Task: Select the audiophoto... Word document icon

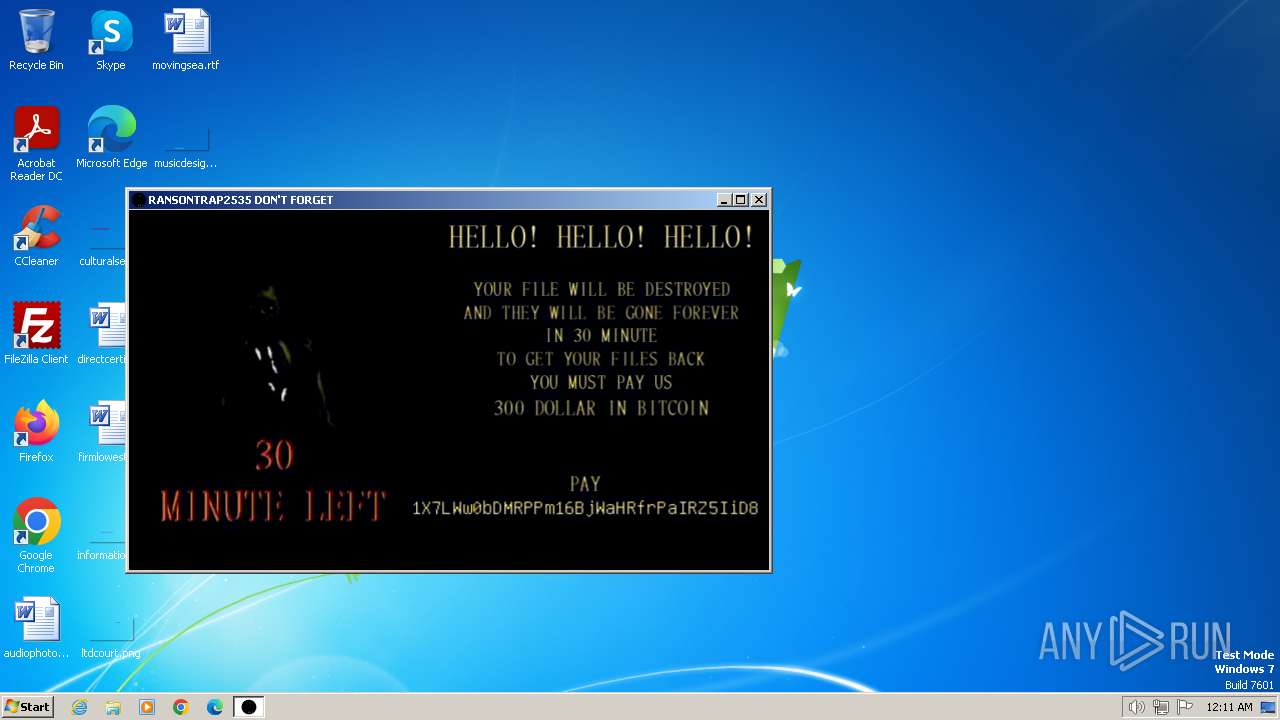Action: [36, 628]
